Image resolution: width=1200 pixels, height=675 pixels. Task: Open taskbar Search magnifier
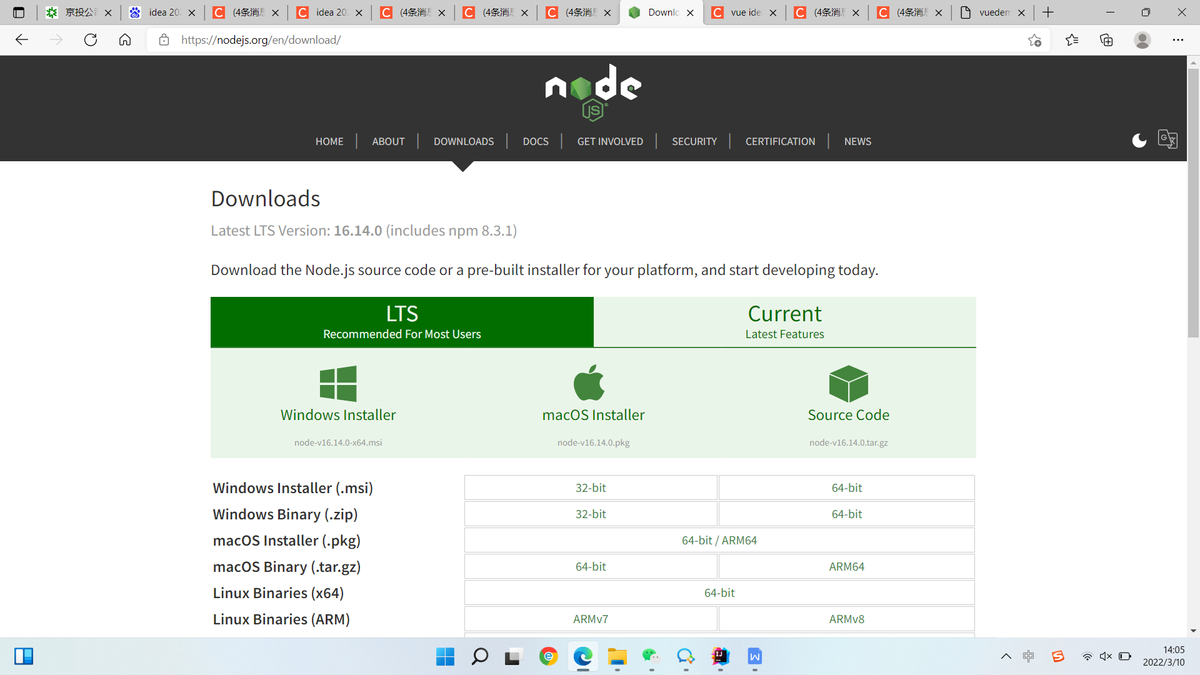[x=480, y=656]
